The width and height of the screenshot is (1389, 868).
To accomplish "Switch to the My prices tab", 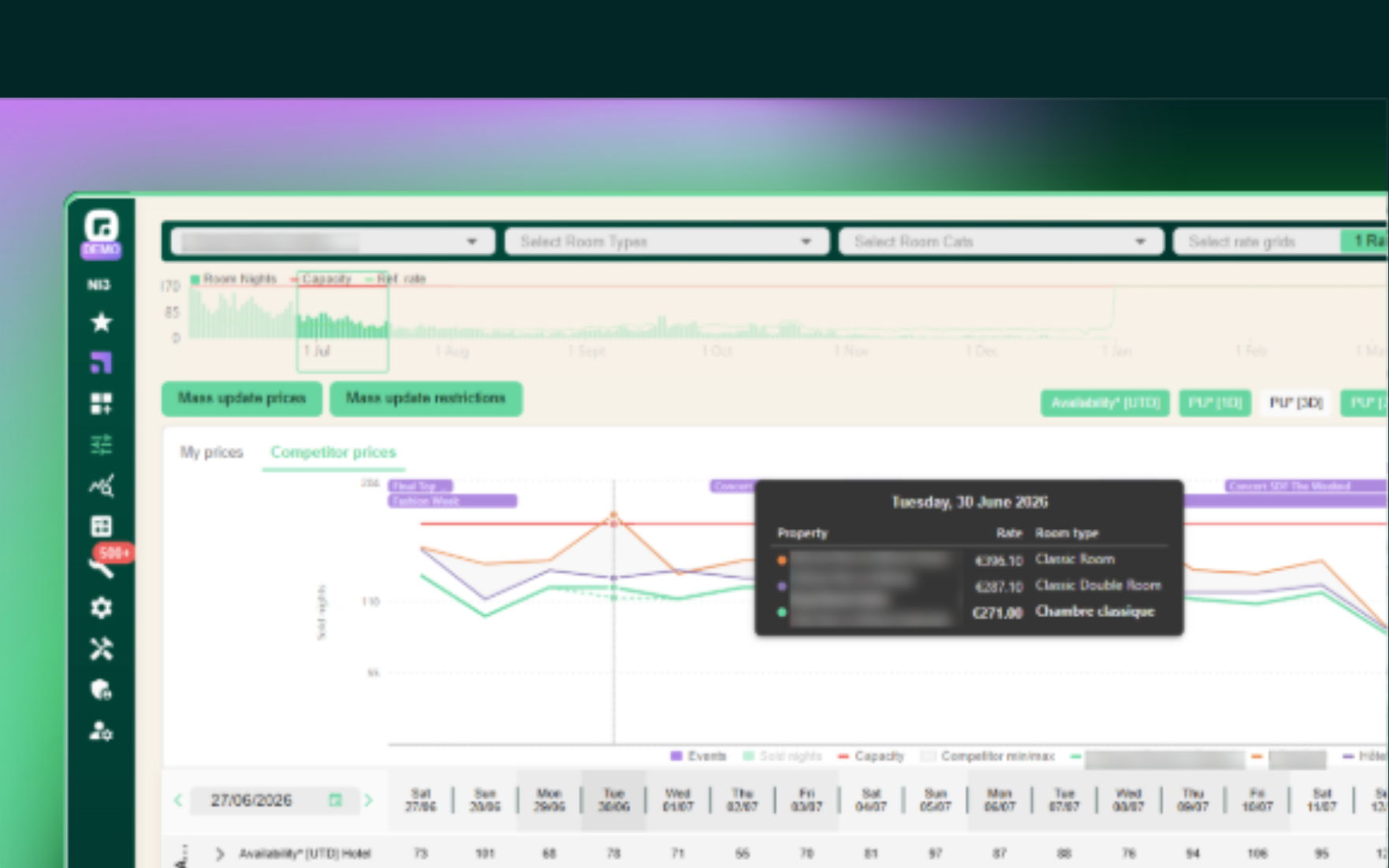I will (211, 453).
